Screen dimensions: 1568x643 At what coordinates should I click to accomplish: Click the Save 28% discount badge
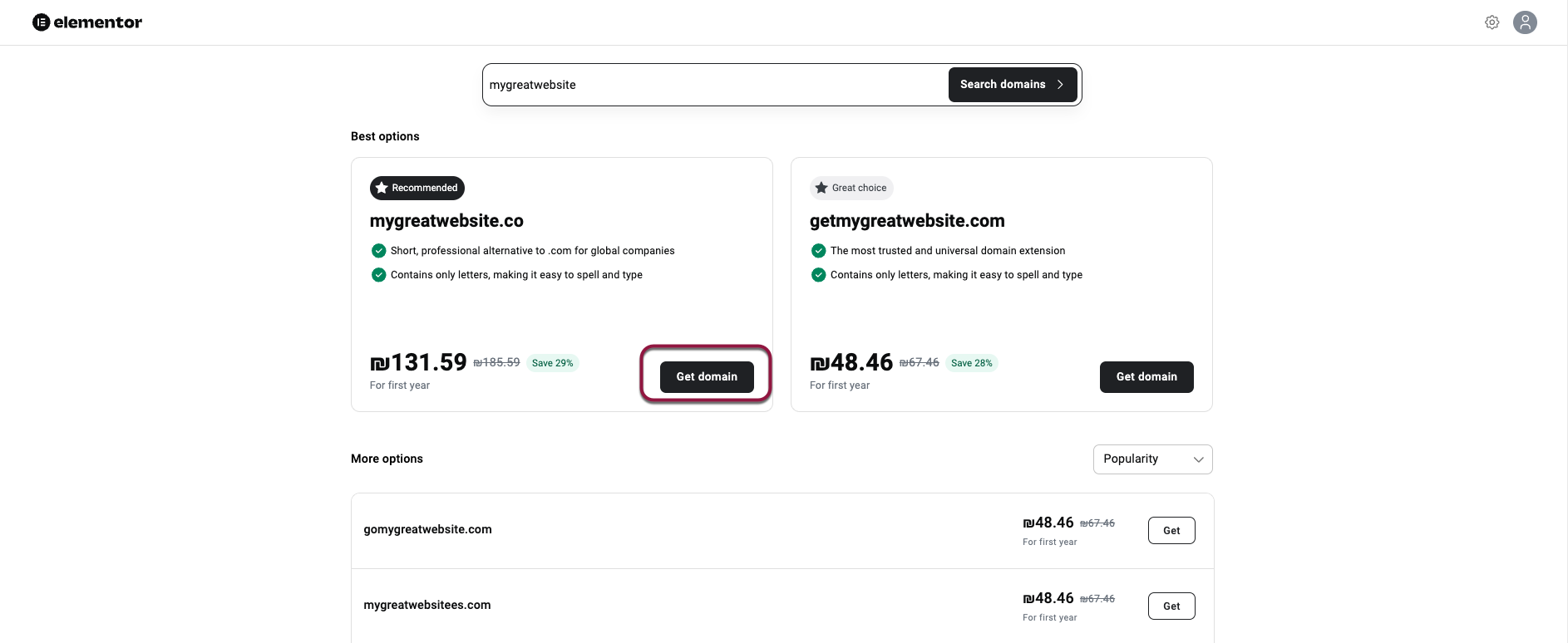971,363
